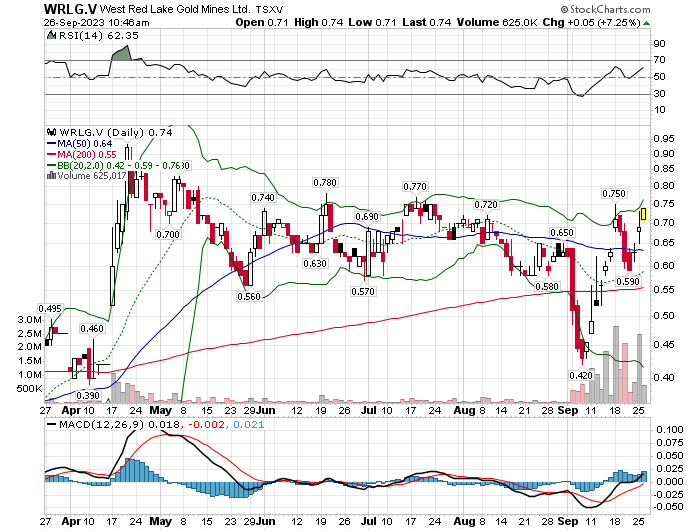Click the -0.050 MACD axis label

click(x=668, y=507)
